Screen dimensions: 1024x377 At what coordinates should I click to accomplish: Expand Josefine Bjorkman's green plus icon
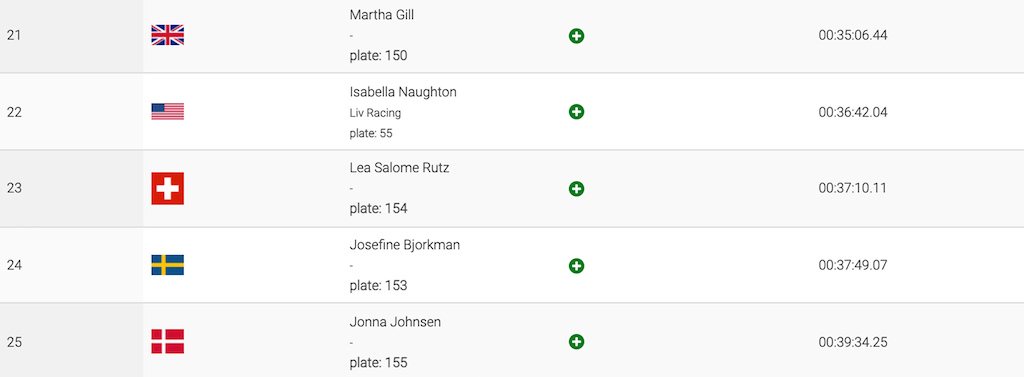click(576, 266)
